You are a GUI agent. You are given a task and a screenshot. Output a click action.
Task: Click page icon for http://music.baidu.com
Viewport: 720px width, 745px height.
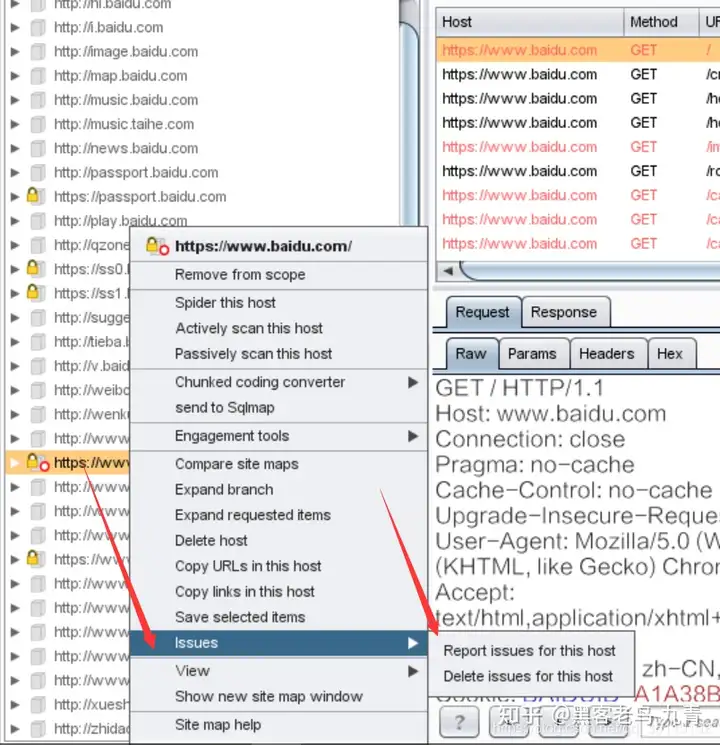point(38,100)
